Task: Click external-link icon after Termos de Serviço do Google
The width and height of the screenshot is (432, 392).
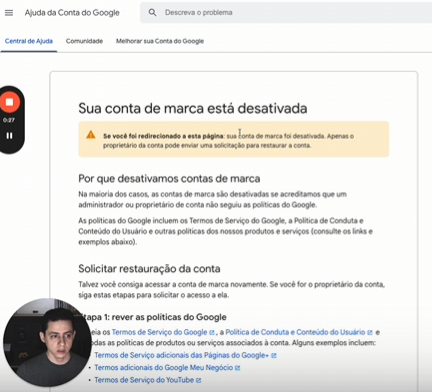Action: click(x=212, y=333)
